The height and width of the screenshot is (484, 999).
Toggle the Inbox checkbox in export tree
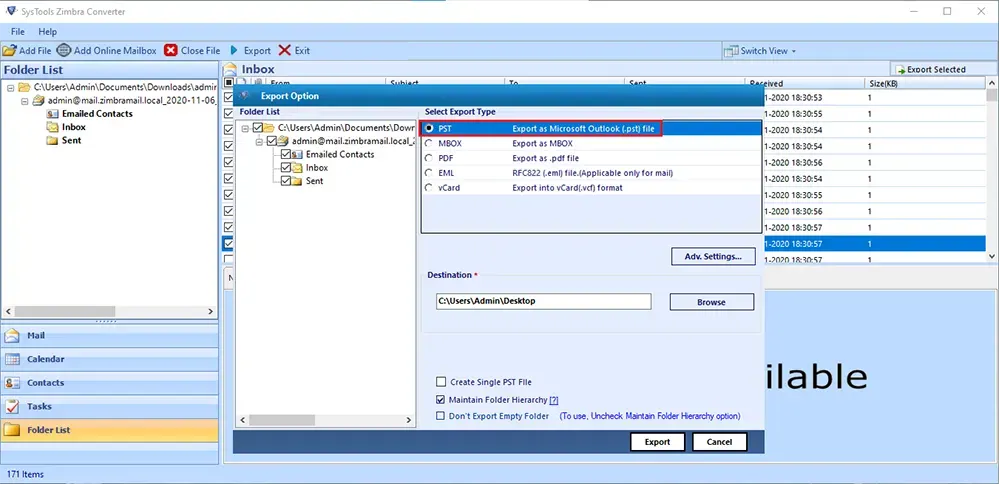point(285,167)
